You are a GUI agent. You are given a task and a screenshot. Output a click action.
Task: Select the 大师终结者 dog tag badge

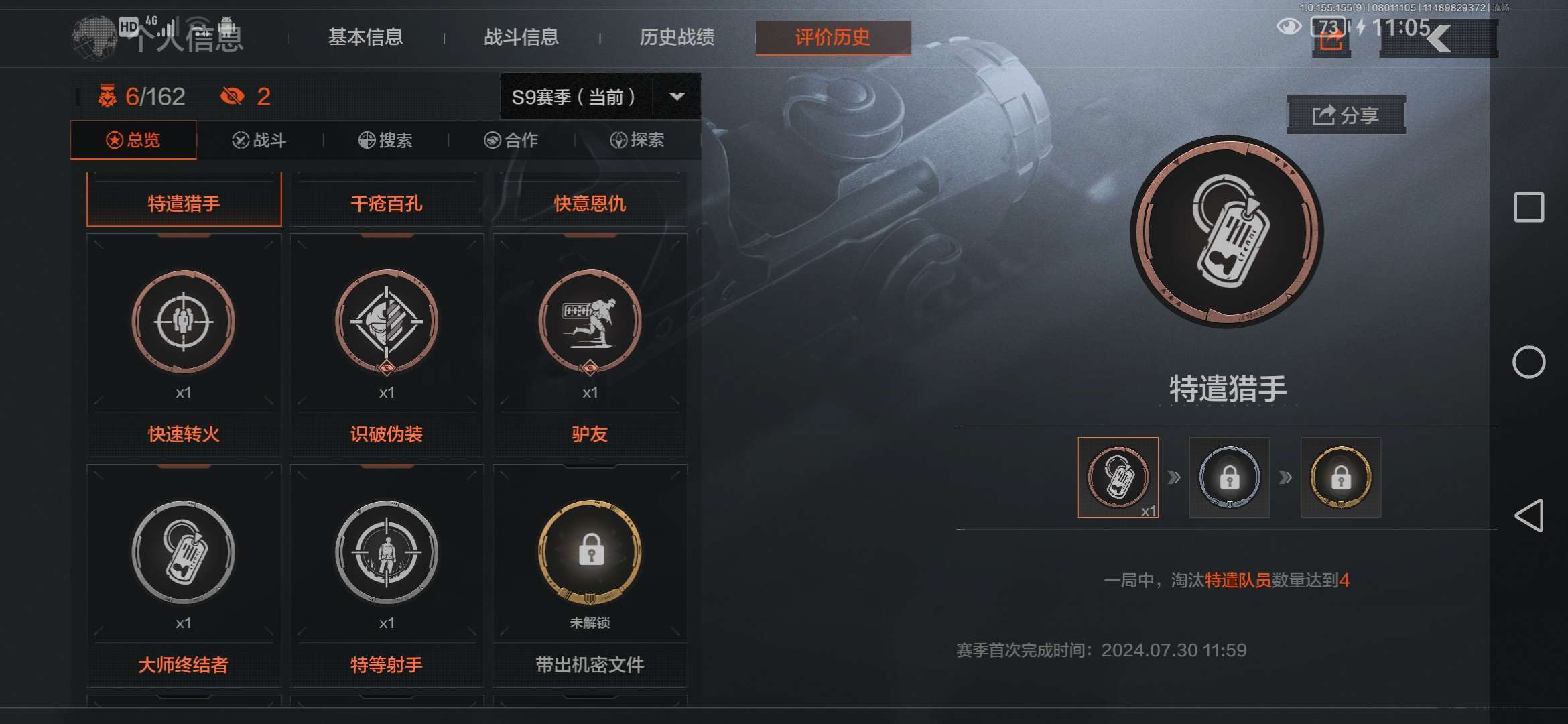(184, 552)
